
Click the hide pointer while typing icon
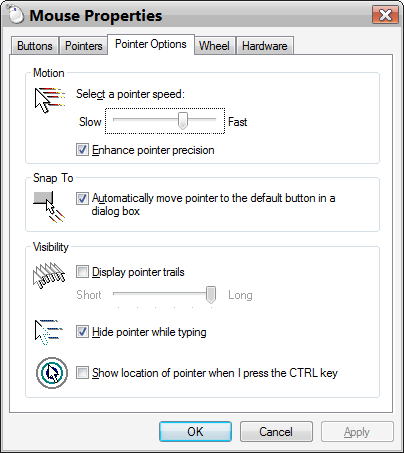tap(49, 332)
